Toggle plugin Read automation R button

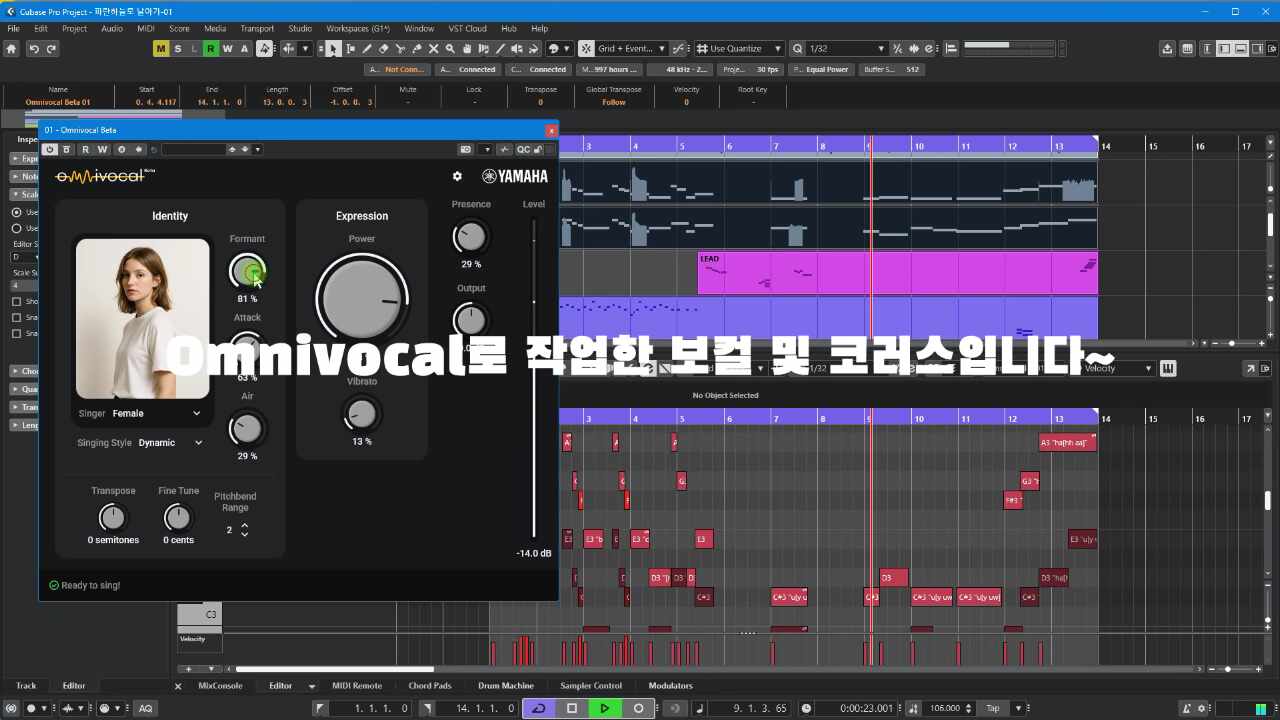point(85,149)
